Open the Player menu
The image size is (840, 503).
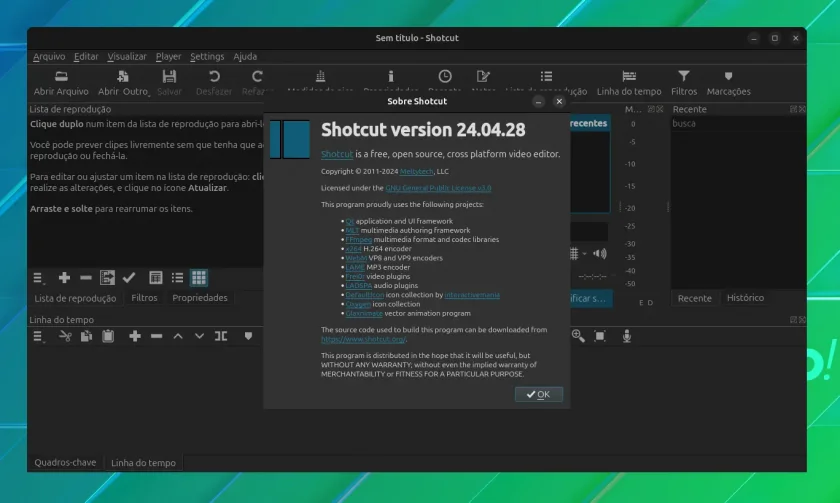click(x=168, y=56)
